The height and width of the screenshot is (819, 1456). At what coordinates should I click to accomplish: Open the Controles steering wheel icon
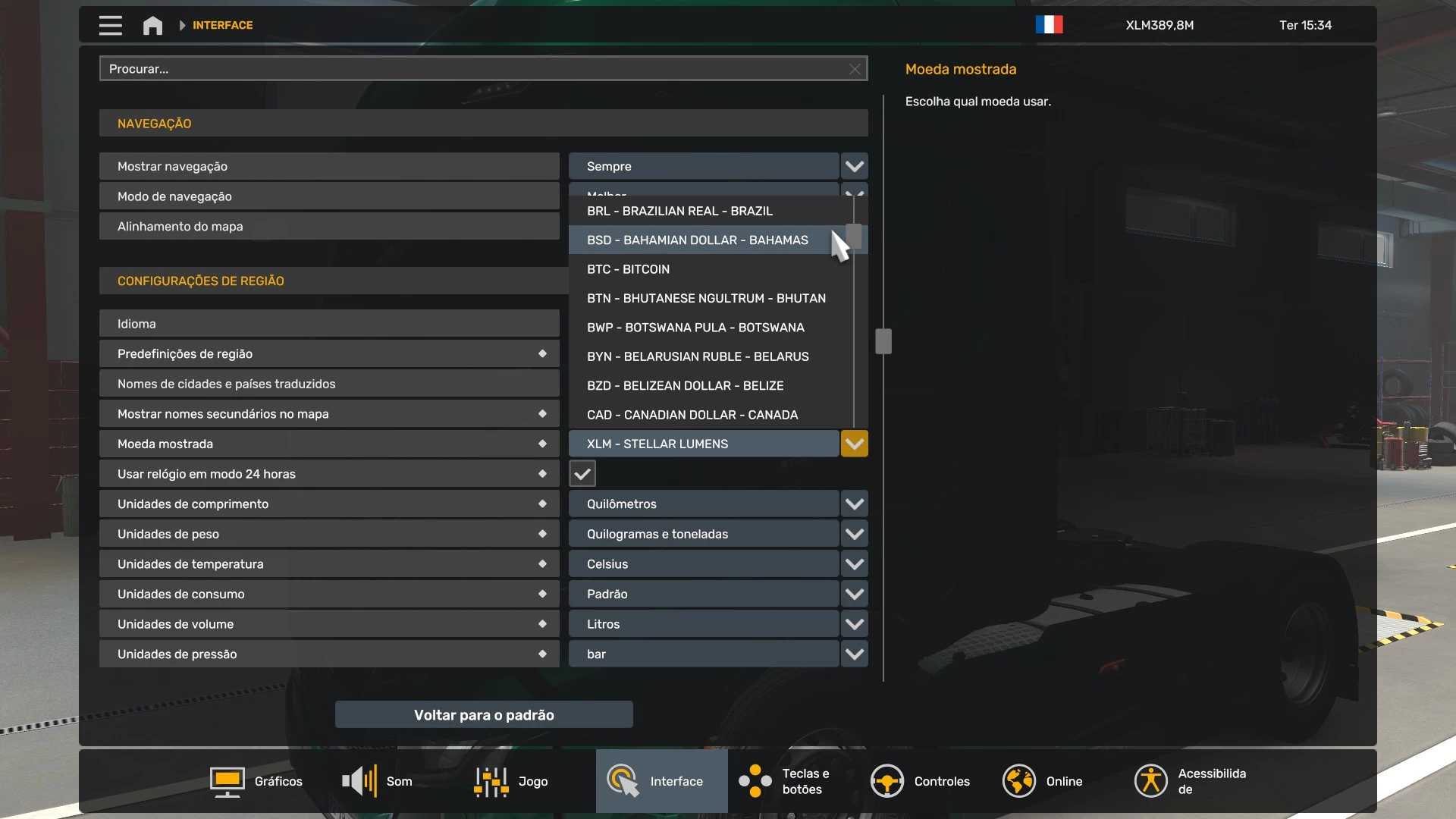click(886, 781)
